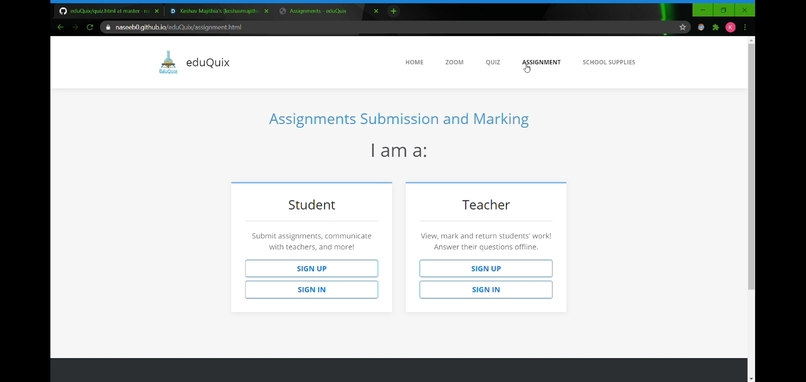Minimize the browser window
Image resolution: width=806 pixels, height=382 pixels.
tap(703, 10)
